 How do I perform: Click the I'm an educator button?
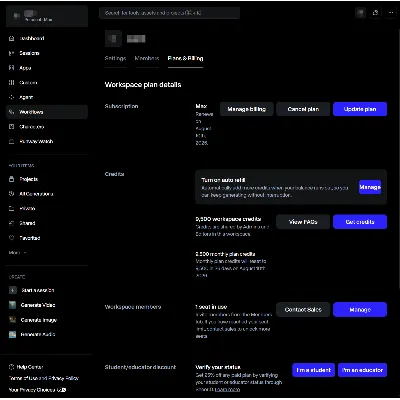pos(362,370)
